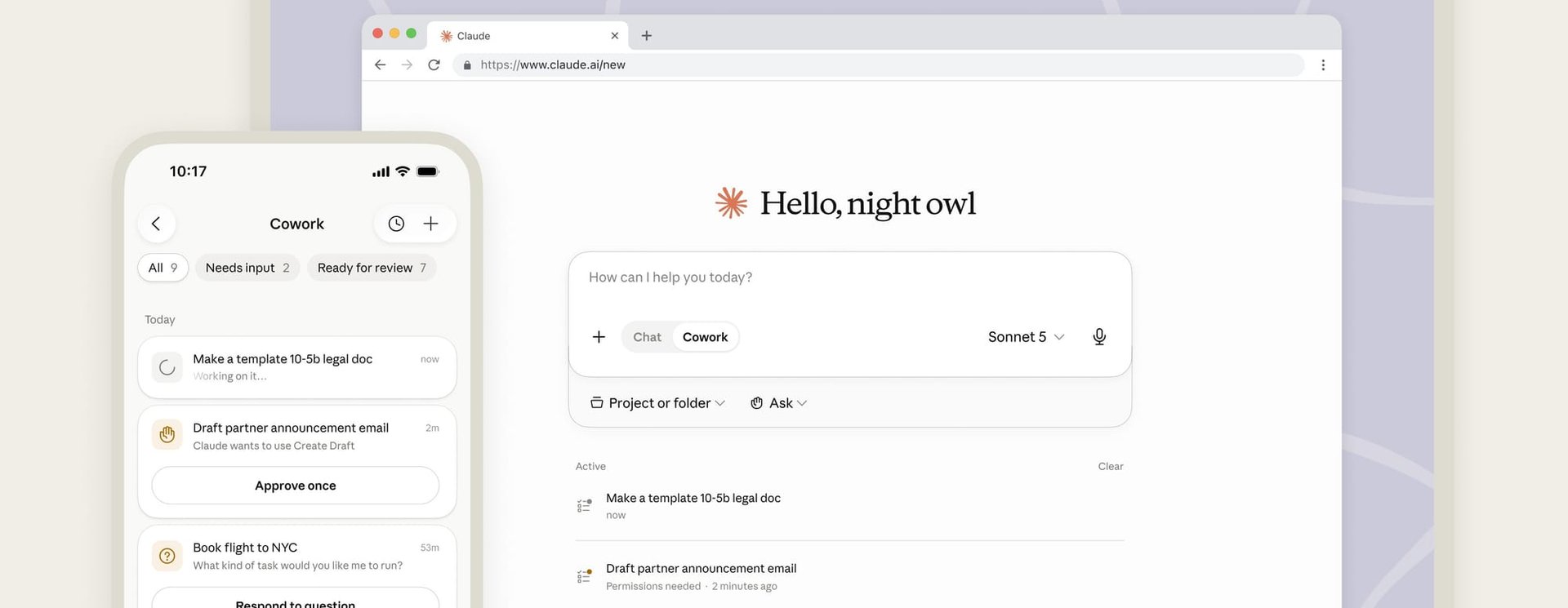Expand the Ask permissions dropdown
The width and height of the screenshot is (1568, 608).
tap(778, 403)
